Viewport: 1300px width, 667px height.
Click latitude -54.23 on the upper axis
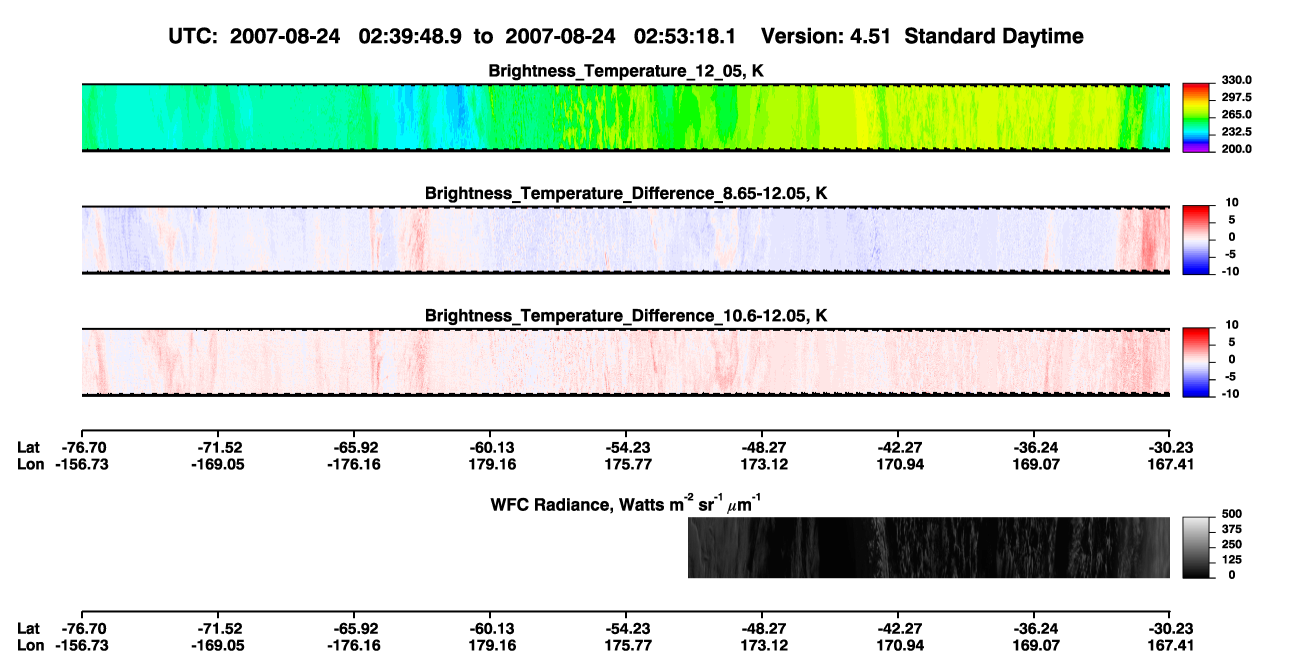coord(627,448)
